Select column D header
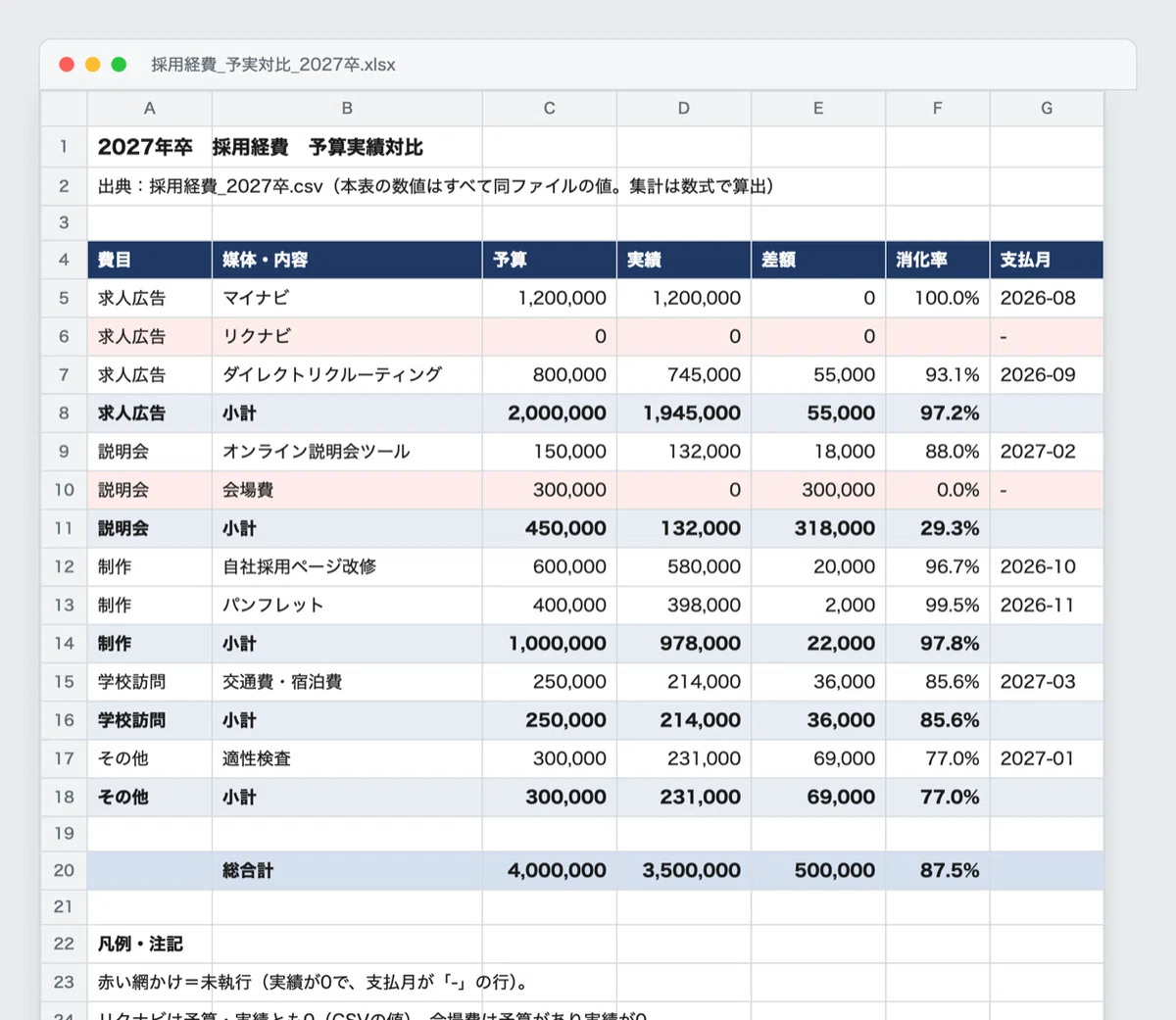1176x1020 pixels. [x=684, y=109]
